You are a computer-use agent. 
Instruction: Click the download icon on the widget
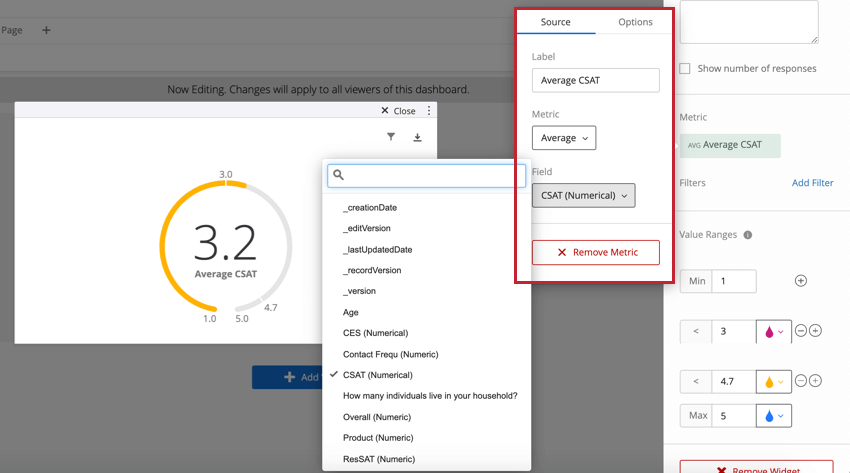(417, 137)
